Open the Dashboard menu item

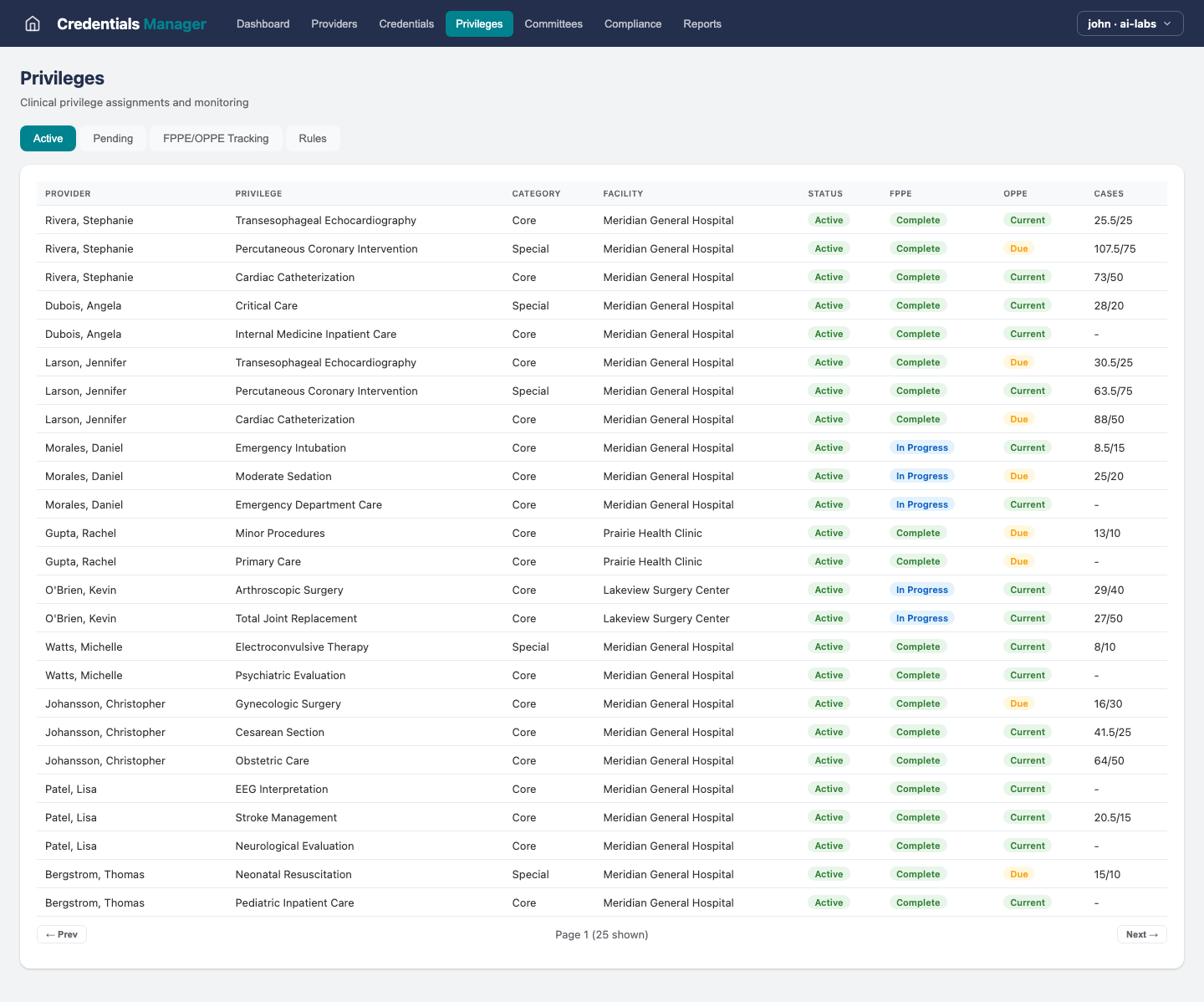(x=263, y=23)
